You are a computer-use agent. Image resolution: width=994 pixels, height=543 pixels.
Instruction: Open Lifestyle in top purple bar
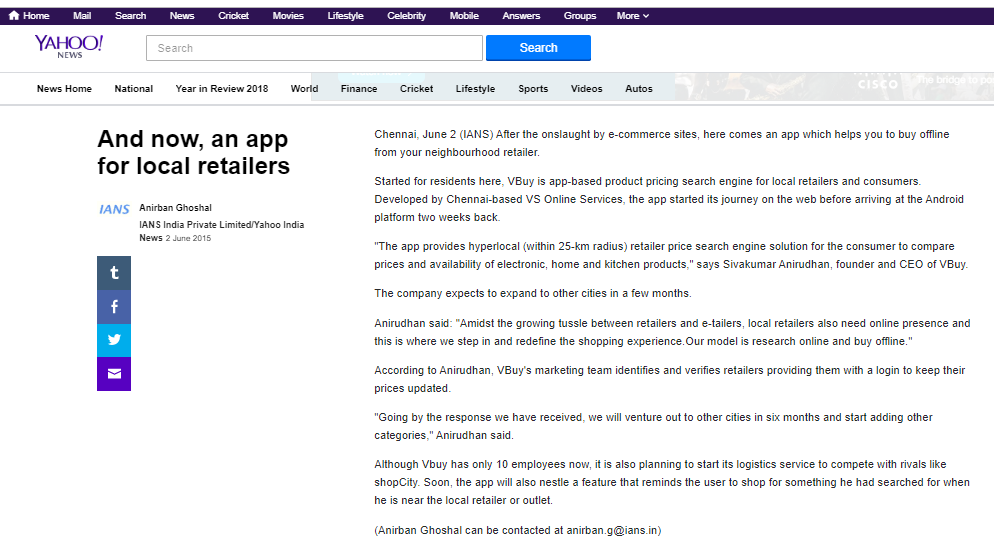[345, 16]
